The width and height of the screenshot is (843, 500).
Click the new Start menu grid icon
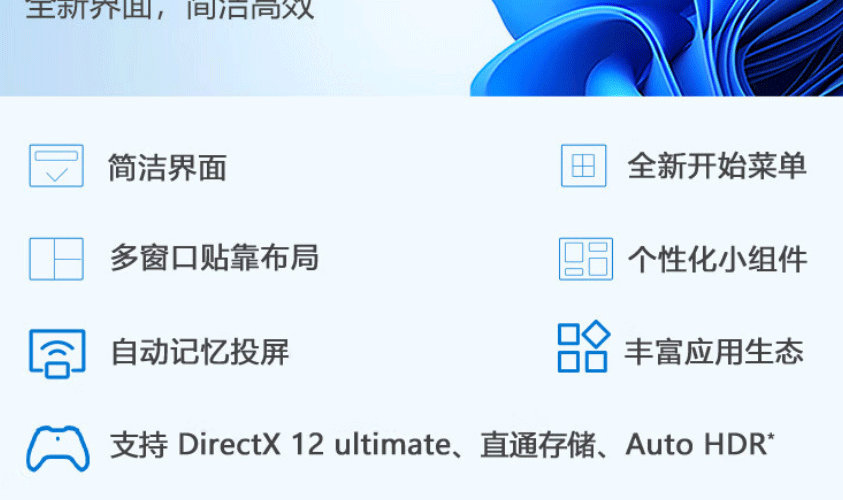pos(584,166)
